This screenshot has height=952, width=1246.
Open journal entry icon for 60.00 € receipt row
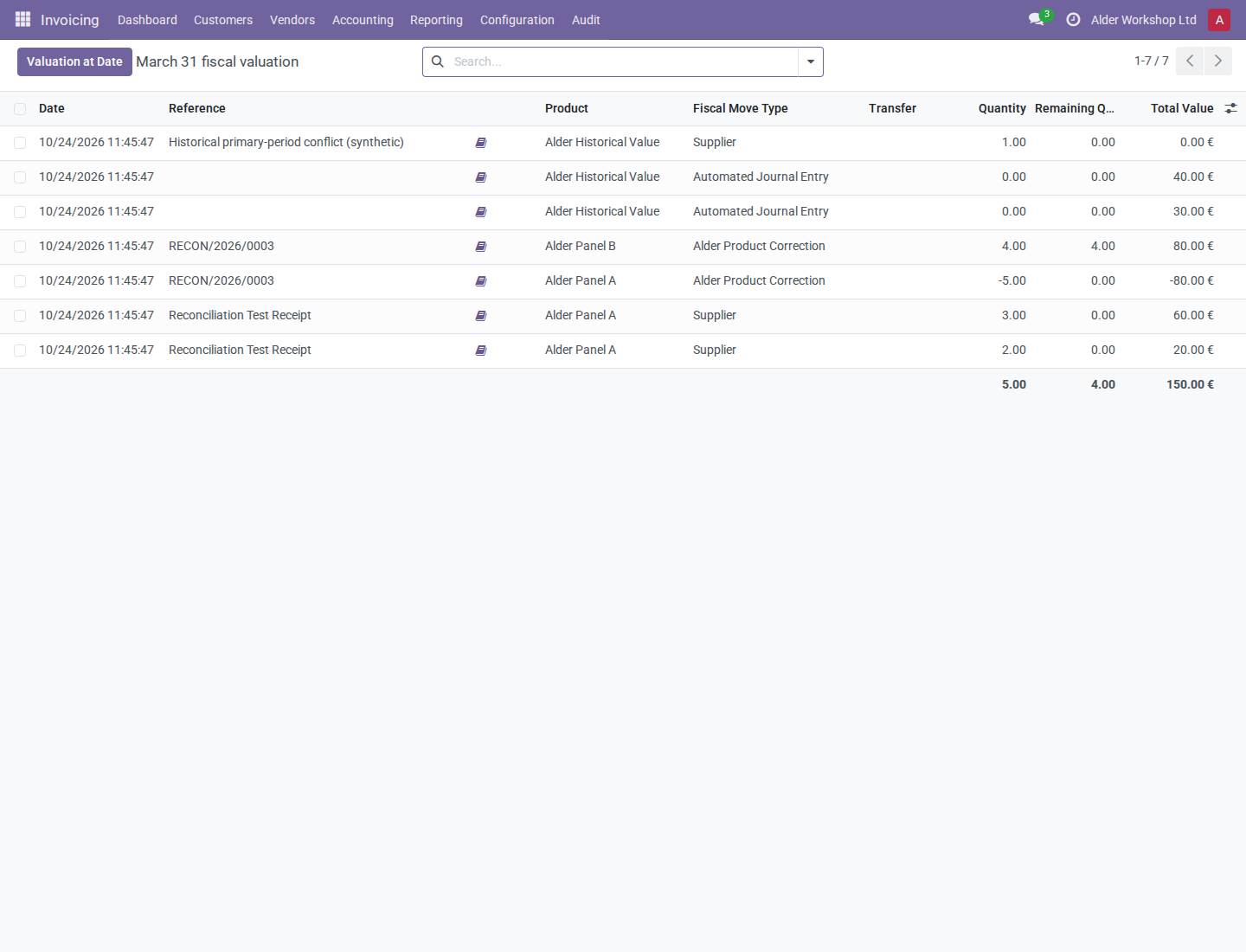[x=481, y=316]
